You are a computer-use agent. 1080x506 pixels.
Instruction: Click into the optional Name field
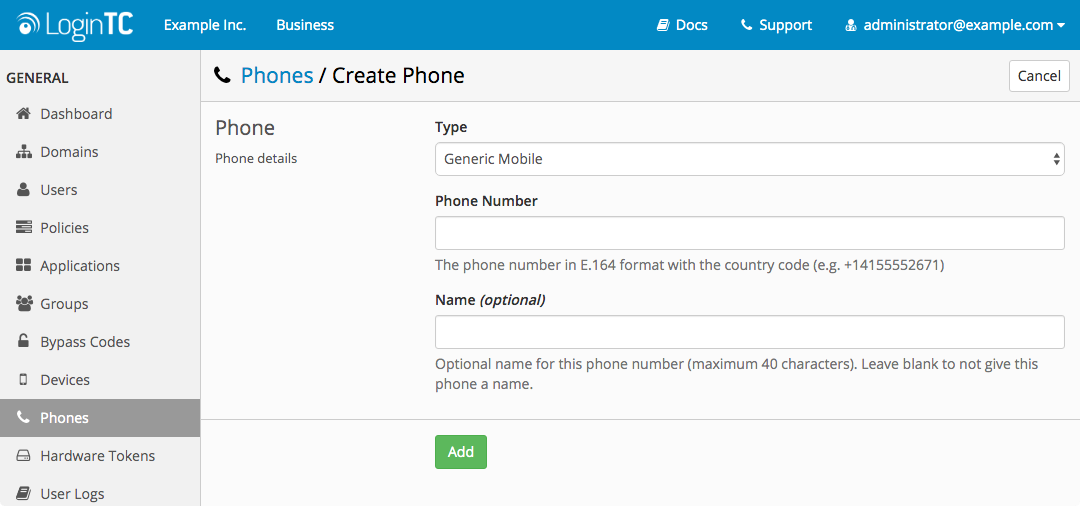[x=749, y=332]
